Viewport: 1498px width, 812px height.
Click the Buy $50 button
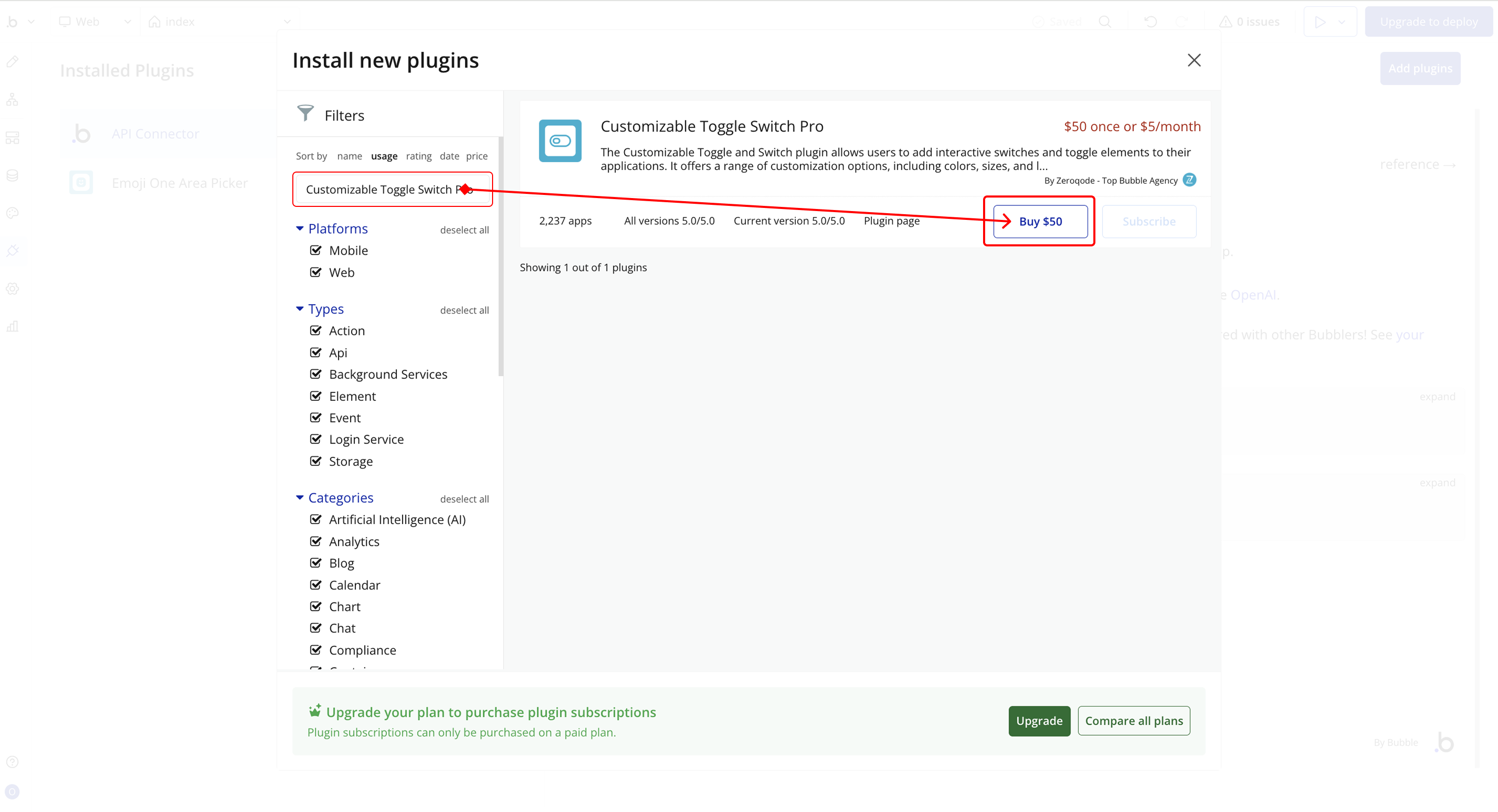(1040, 221)
